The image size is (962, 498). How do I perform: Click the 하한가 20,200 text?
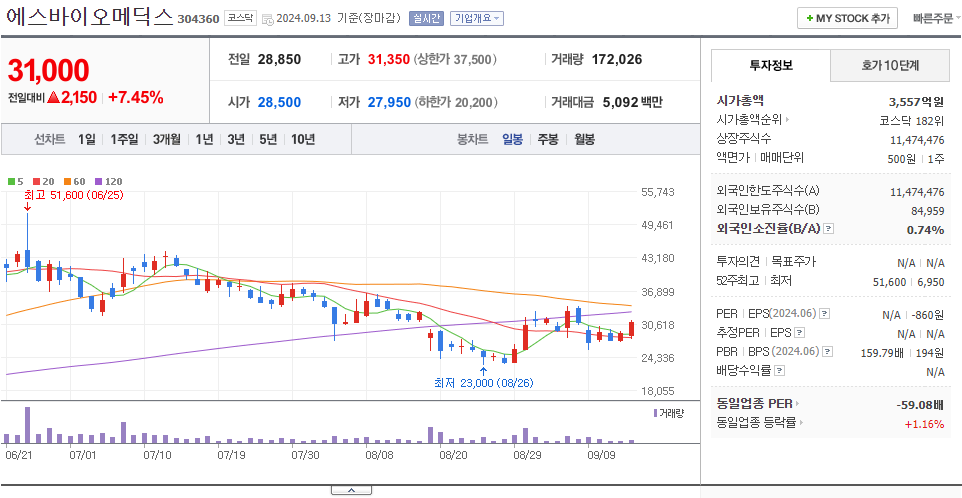(456, 102)
